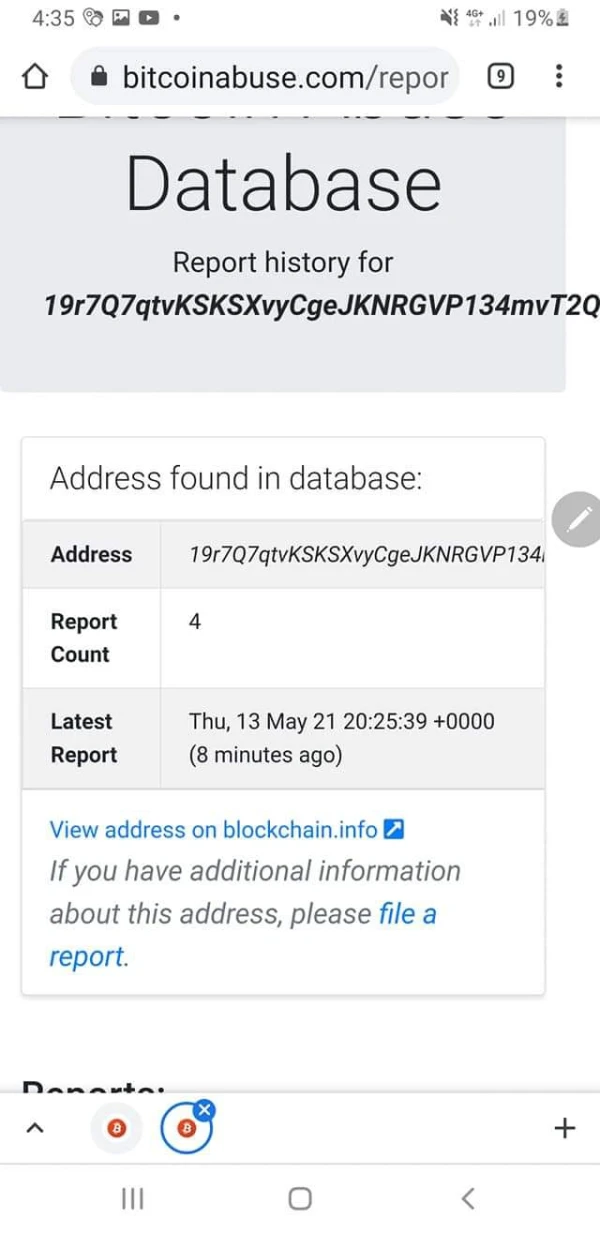Open 'View address on blockchain.info' link
The height and width of the screenshot is (1233, 600).
click(213, 829)
